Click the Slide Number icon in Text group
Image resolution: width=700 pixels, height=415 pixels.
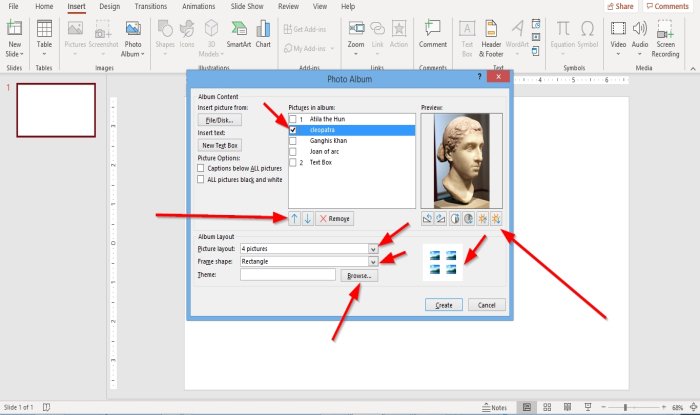[536, 37]
